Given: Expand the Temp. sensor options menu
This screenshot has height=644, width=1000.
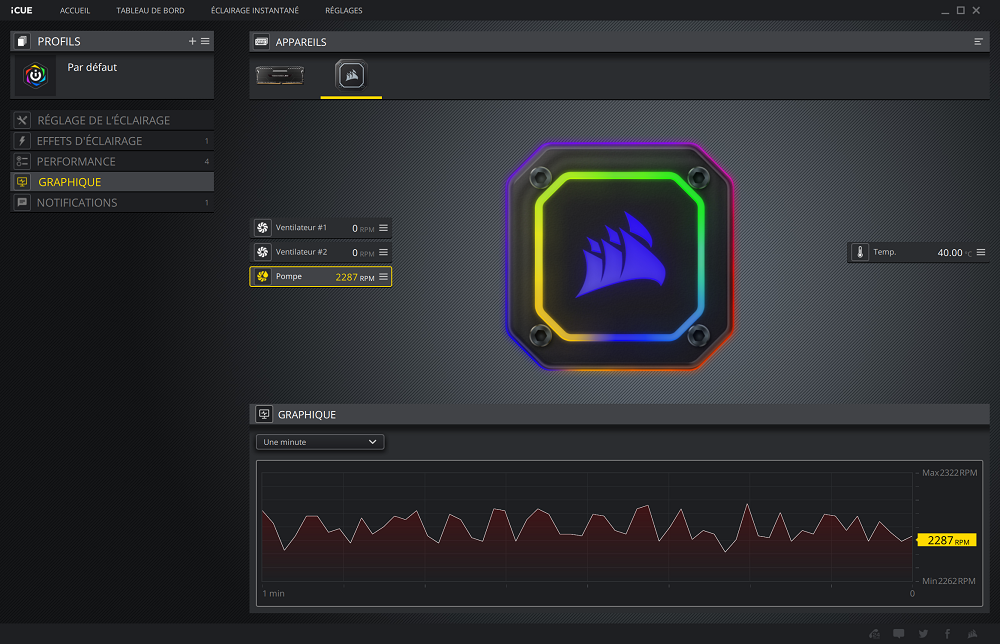Looking at the screenshot, I should pos(981,253).
